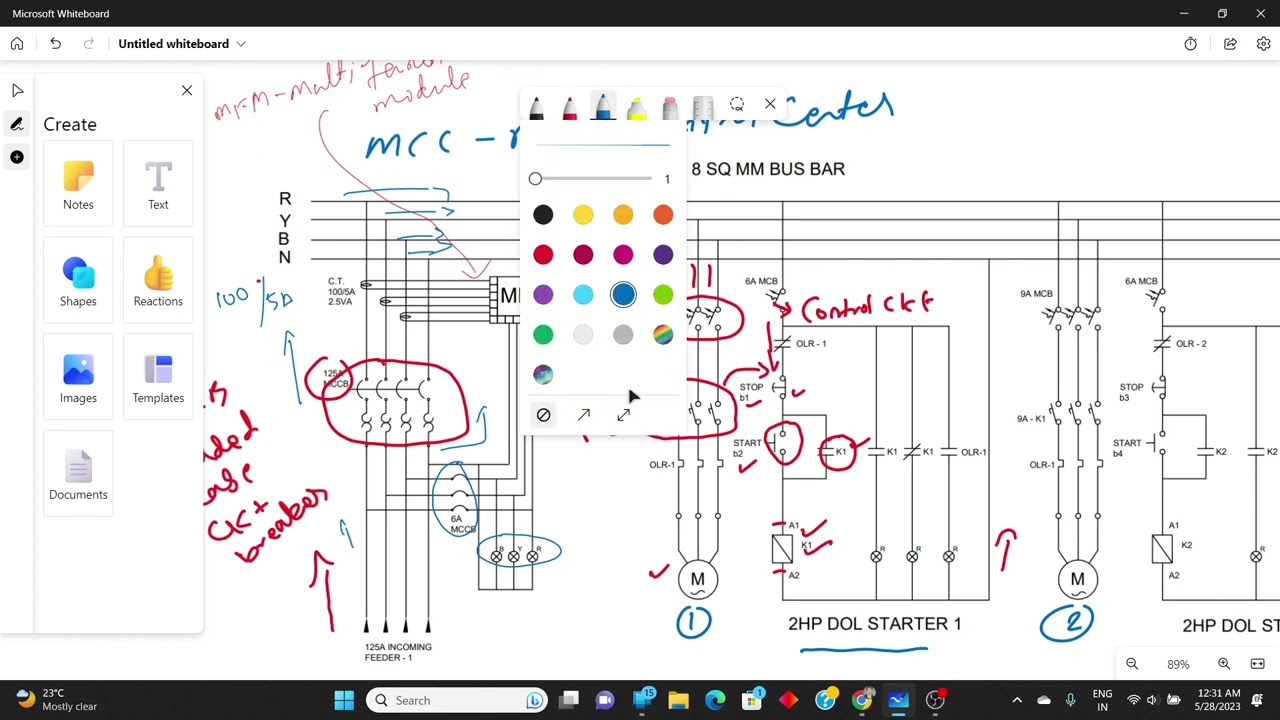This screenshot has height=720, width=1280.
Task: Open Microsoft Store from the taskbar
Action: 752,700
